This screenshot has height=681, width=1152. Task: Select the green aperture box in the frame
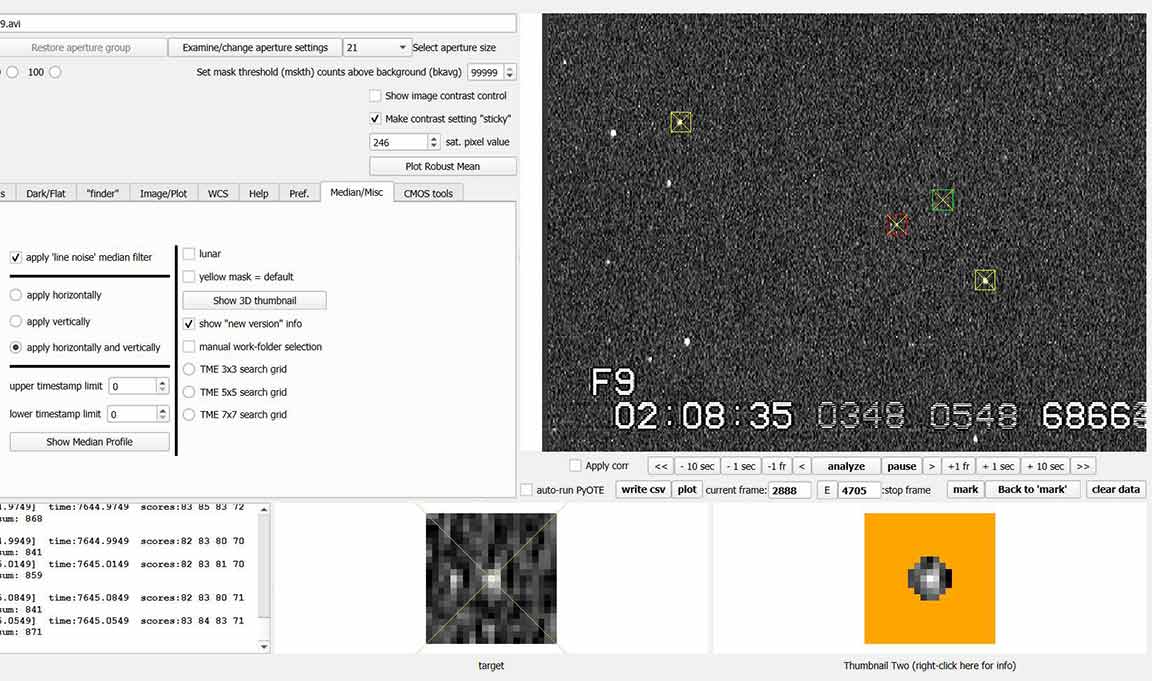click(942, 200)
